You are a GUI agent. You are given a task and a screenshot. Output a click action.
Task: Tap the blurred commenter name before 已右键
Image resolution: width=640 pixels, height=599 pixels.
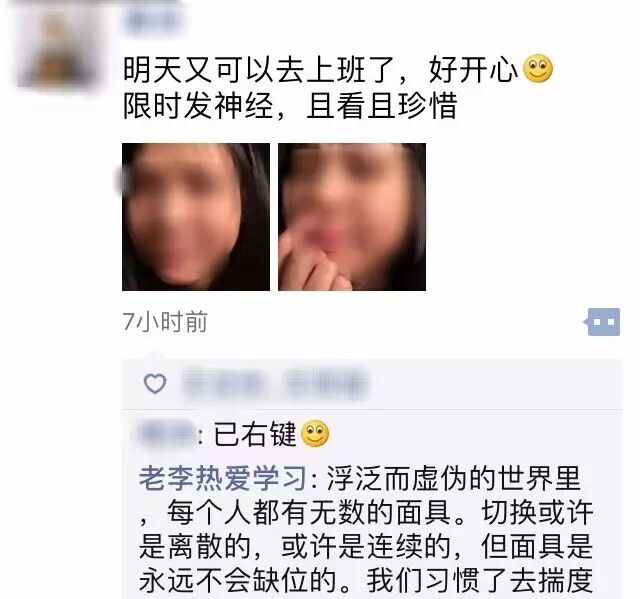tap(167, 433)
